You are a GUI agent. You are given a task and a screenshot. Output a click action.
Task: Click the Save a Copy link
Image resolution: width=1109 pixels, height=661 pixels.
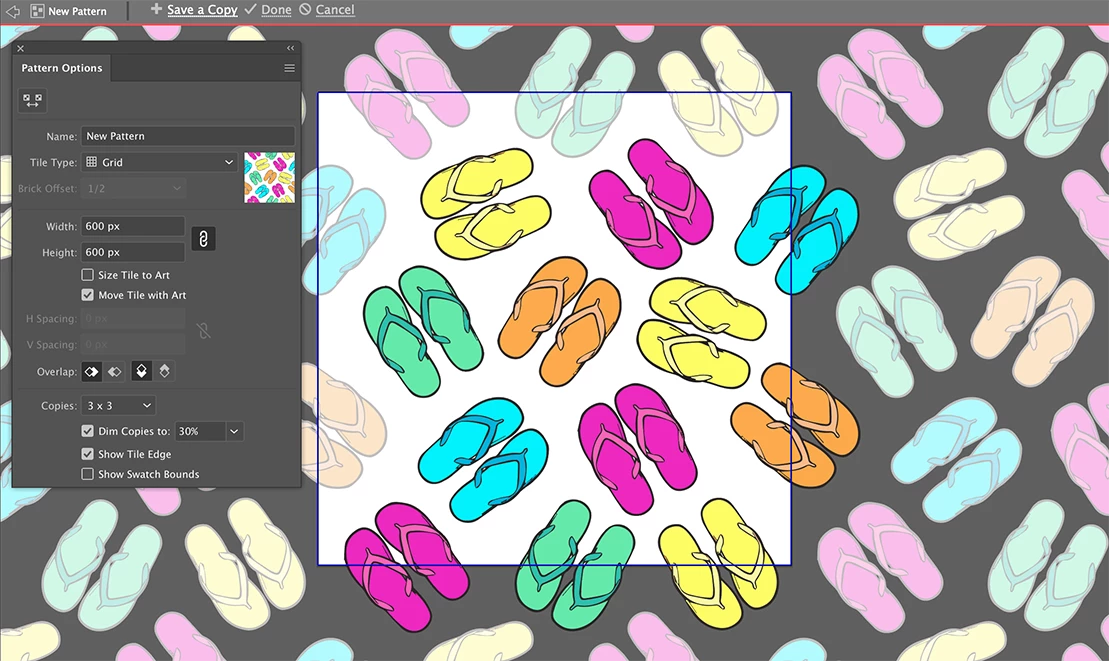(202, 9)
